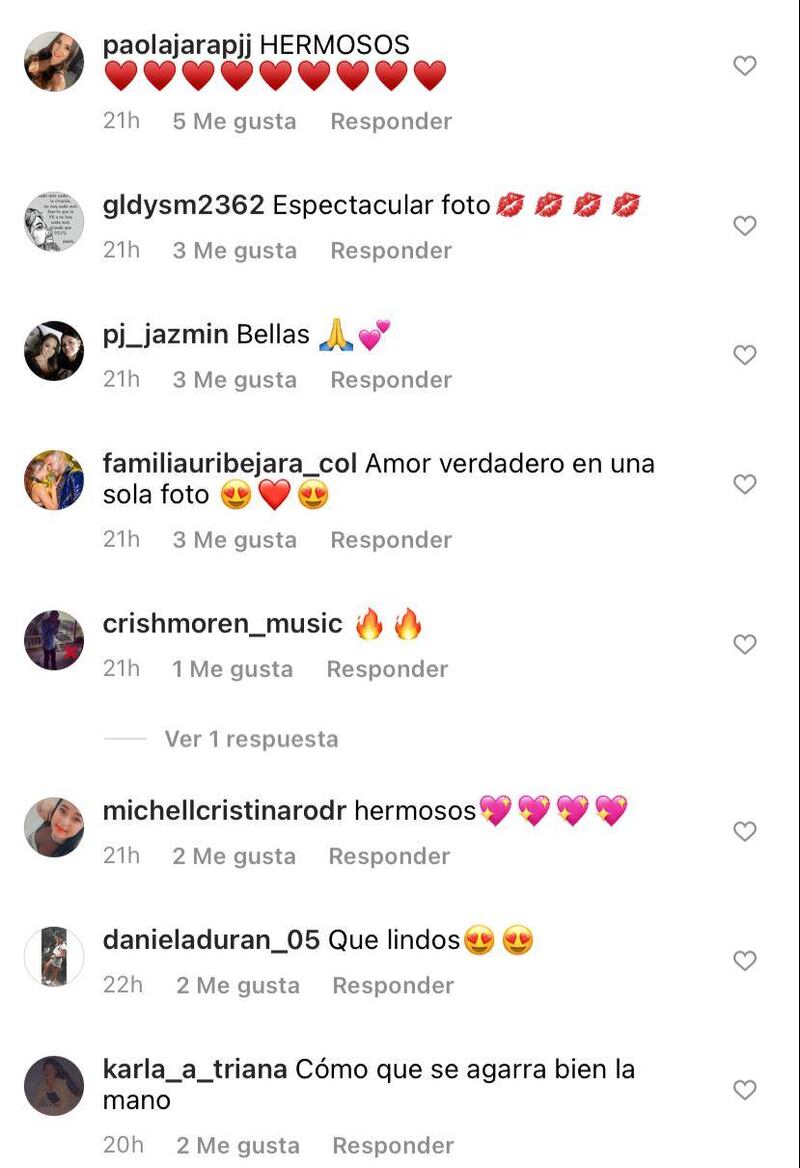Screen dimensions: 800x1168
Task: Open paolajarapjj's profile picture
Action: click(x=54, y=62)
